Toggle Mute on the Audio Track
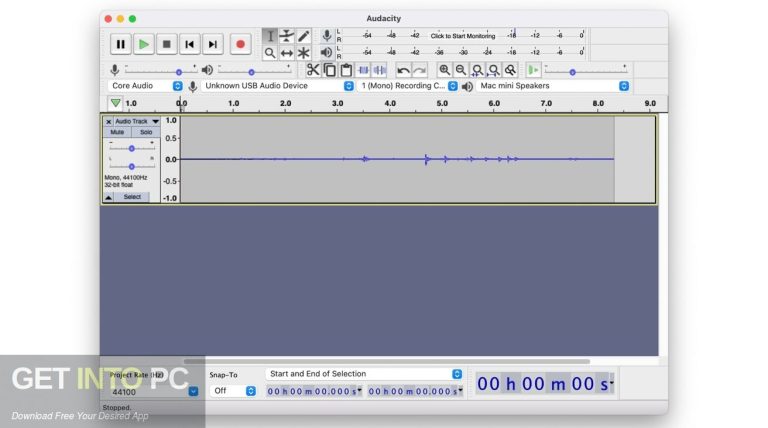This screenshot has height=428, width=768. pyautogui.click(x=118, y=132)
